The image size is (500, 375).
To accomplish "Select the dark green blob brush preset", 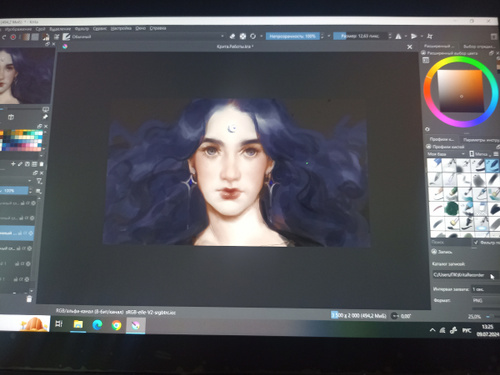I will click(452, 209).
